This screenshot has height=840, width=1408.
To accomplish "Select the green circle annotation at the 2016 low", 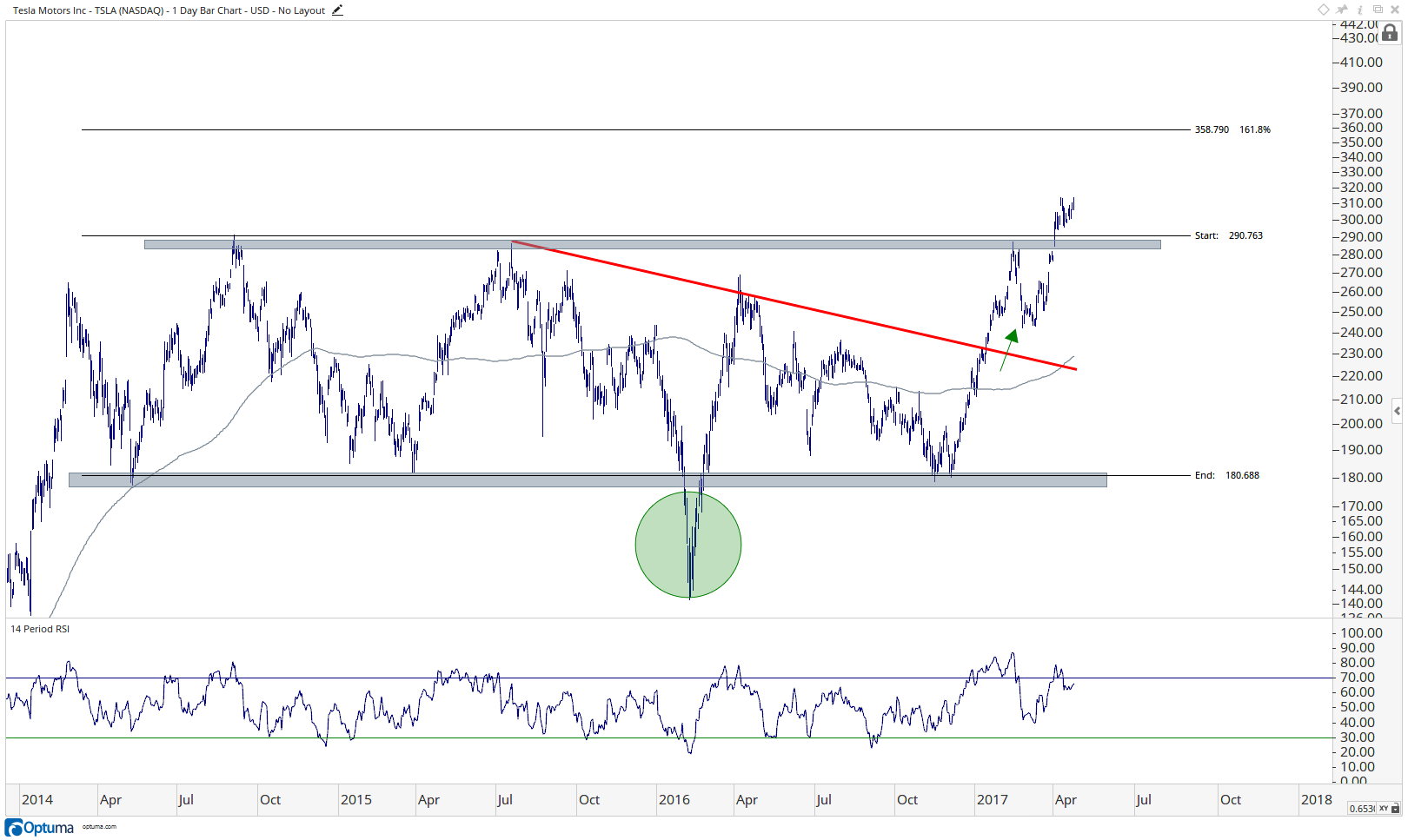I will click(x=688, y=545).
